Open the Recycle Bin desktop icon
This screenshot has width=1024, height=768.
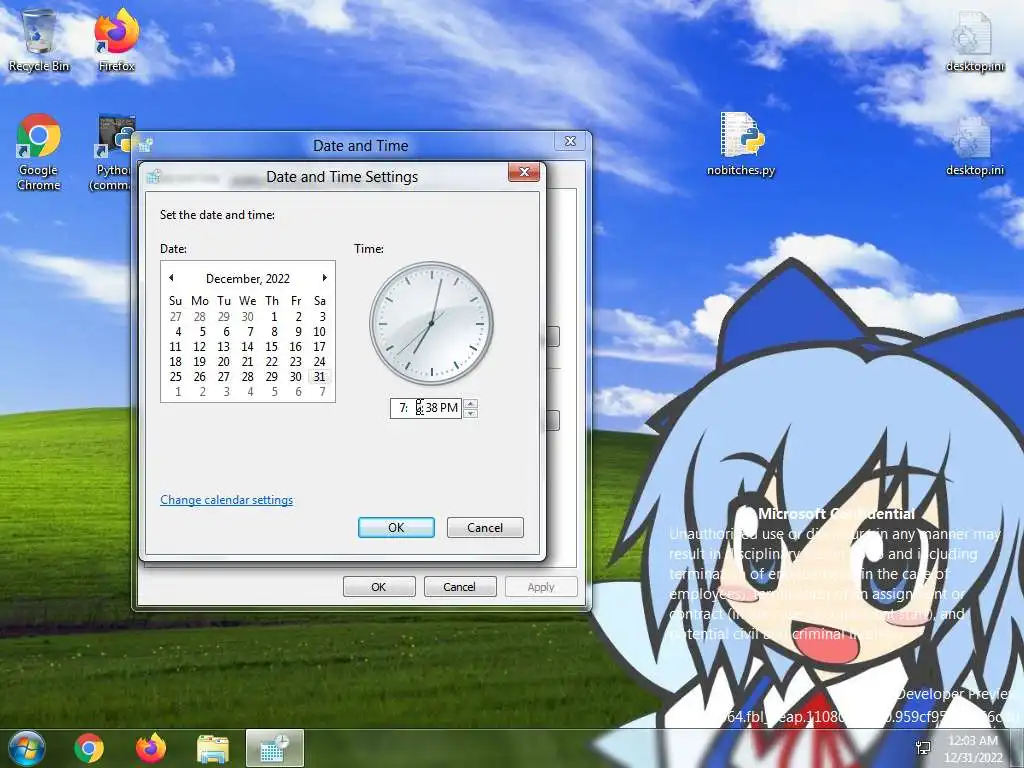pyautogui.click(x=39, y=40)
